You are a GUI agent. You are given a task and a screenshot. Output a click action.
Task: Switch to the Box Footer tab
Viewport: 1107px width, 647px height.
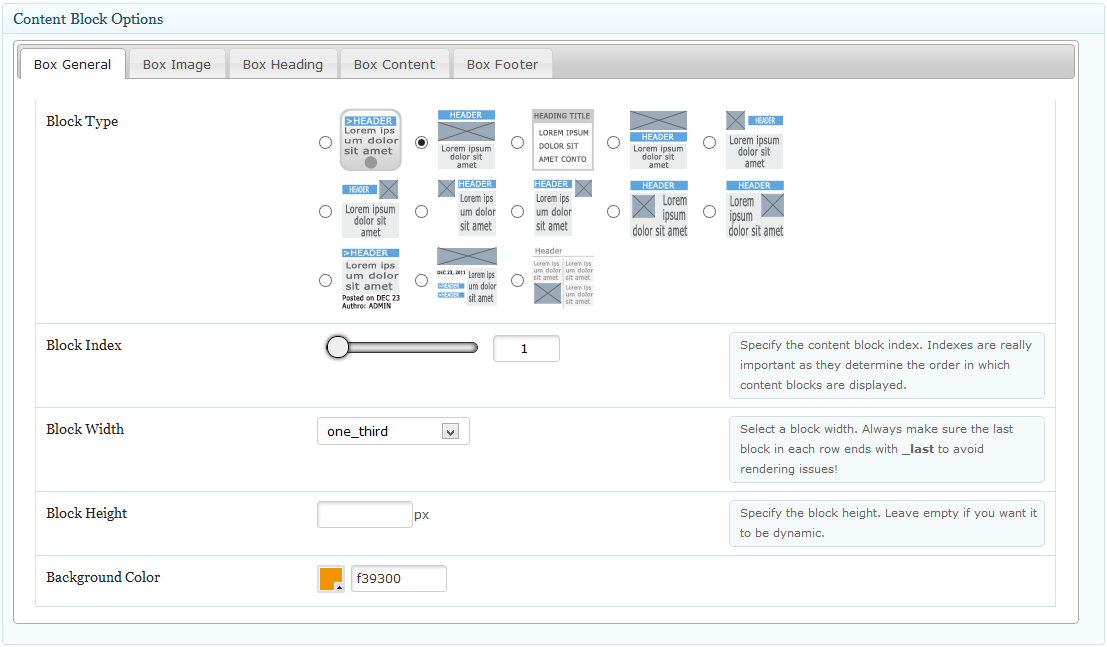pyautogui.click(x=502, y=64)
